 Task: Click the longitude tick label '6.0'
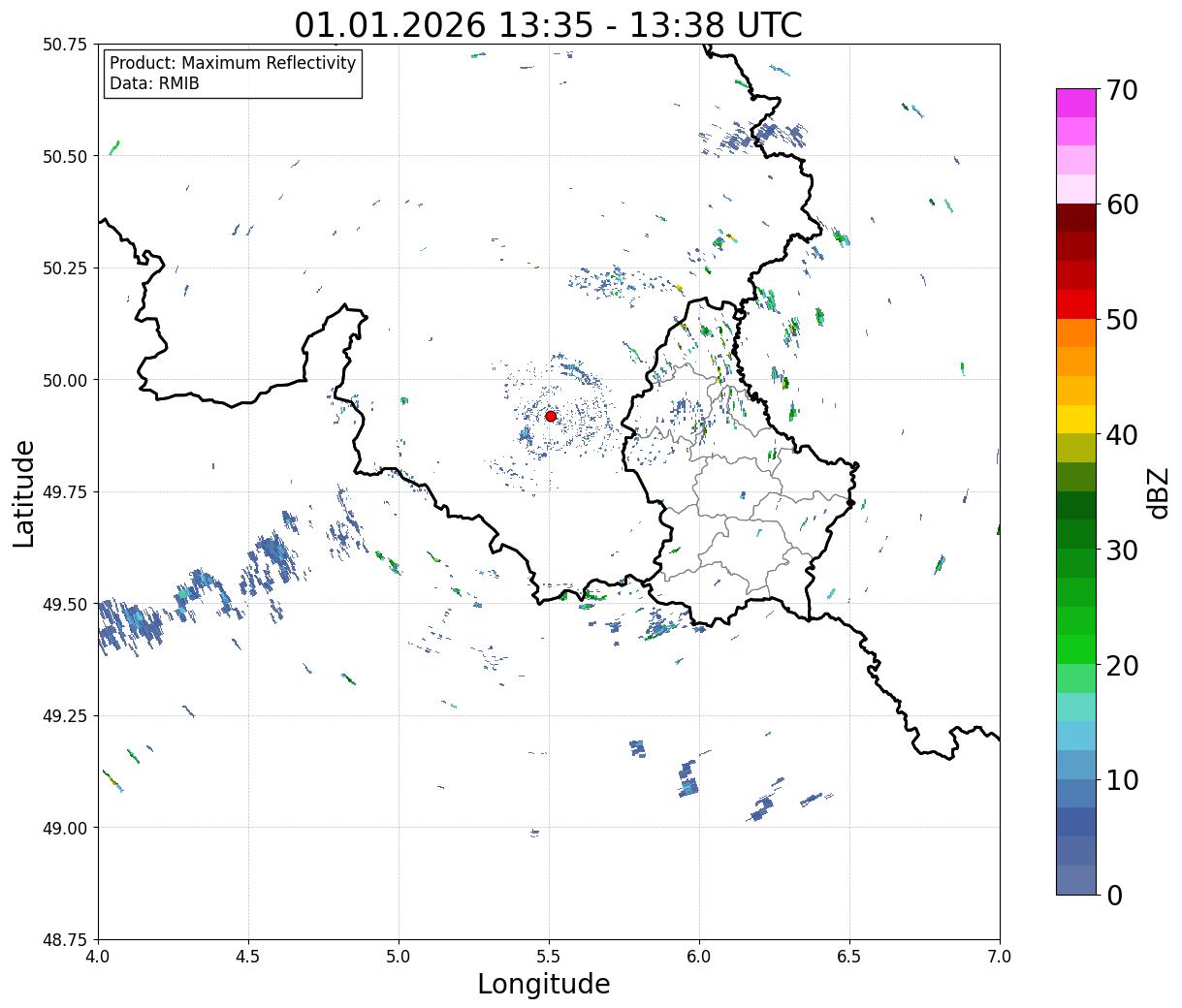699,956
